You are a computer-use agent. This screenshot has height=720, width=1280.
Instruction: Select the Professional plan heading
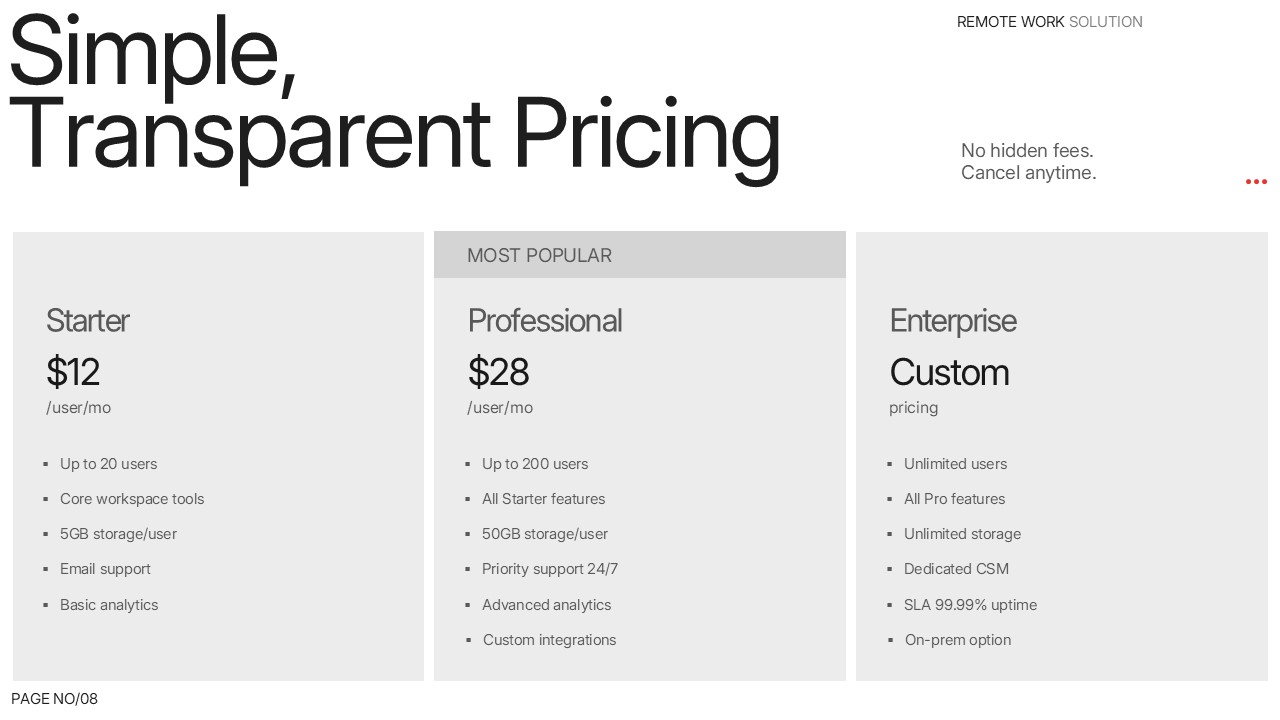click(x=545, y=321)
